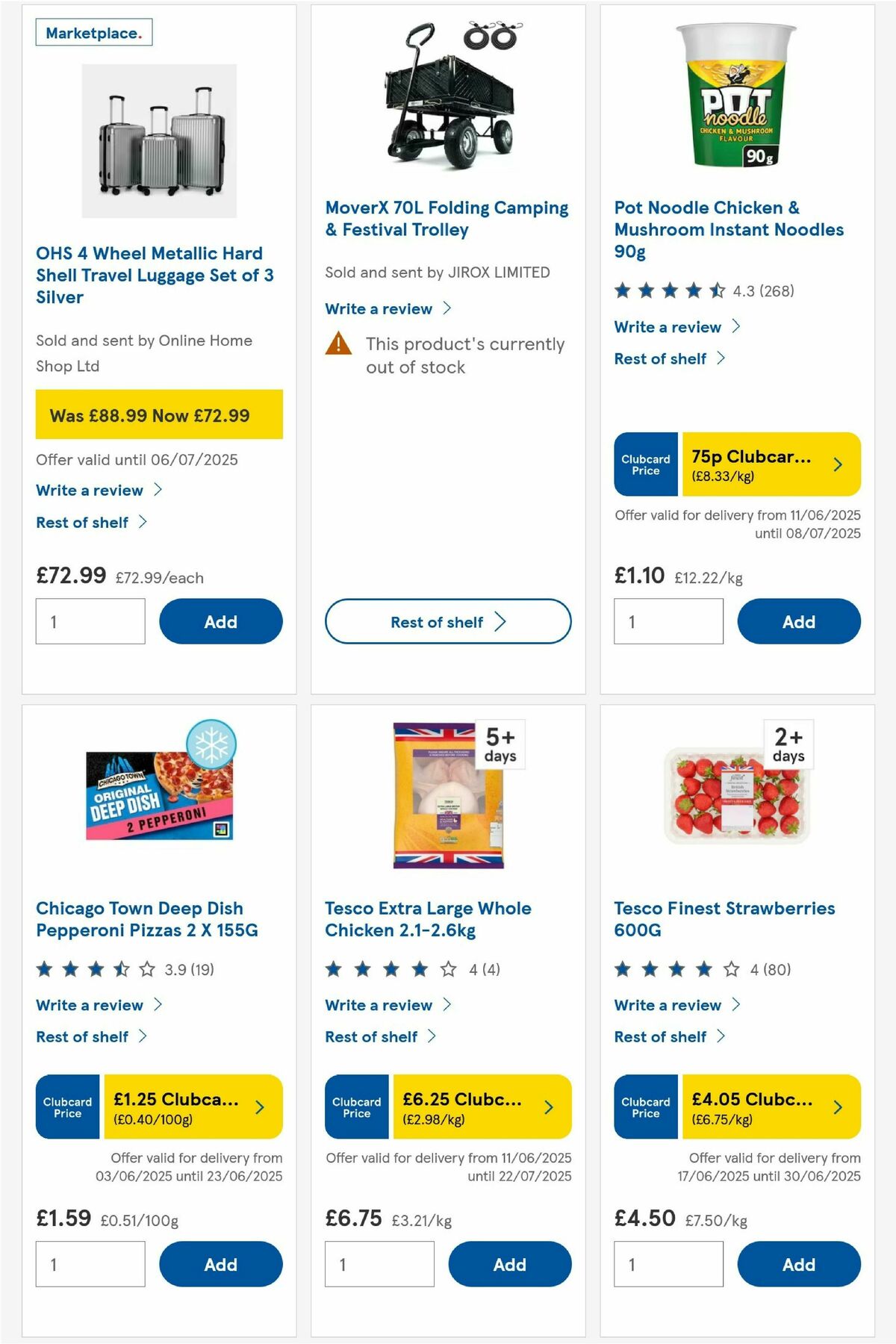
Task: Click the Clubcard Price badge on Pot Noodle
Action: [x=645, y=464]
